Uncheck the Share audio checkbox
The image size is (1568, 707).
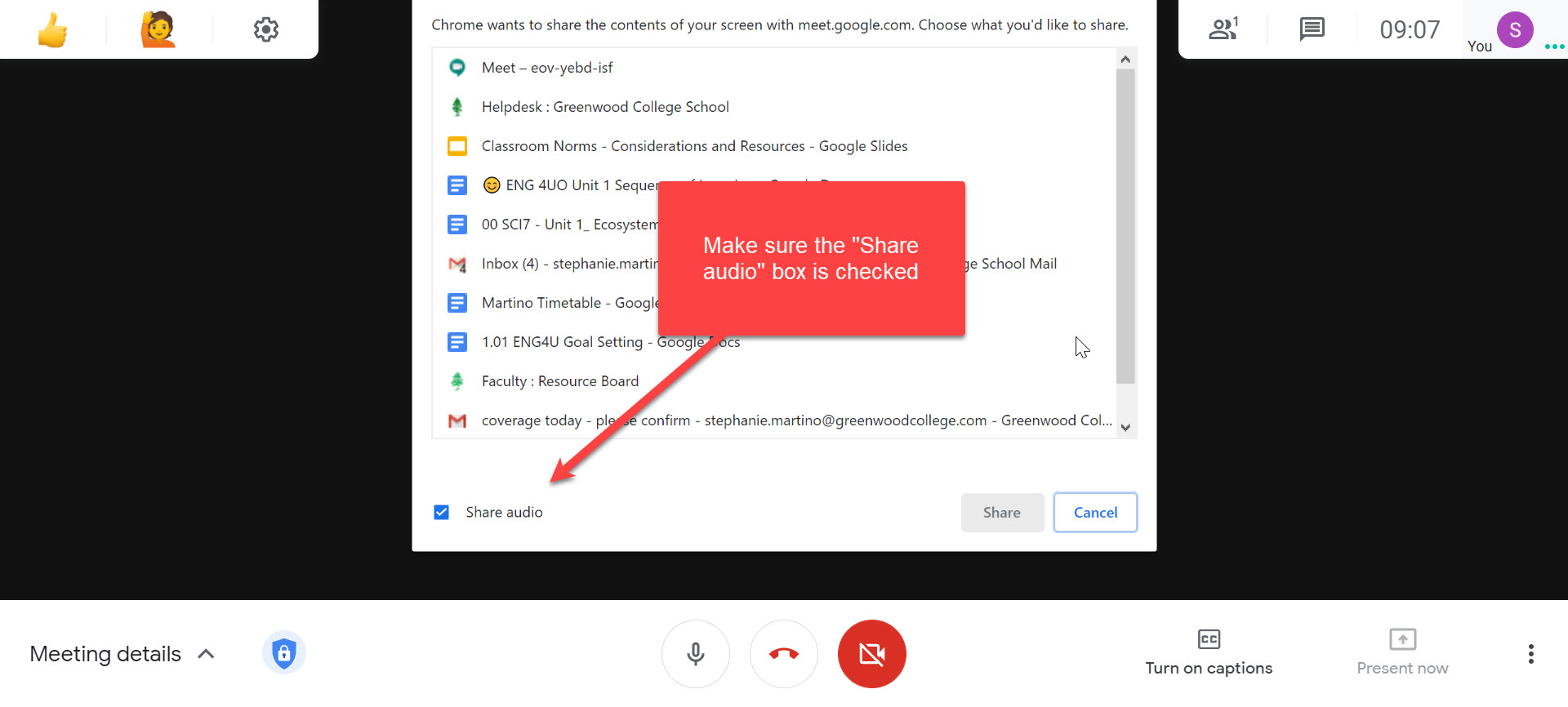coord(442,512)
